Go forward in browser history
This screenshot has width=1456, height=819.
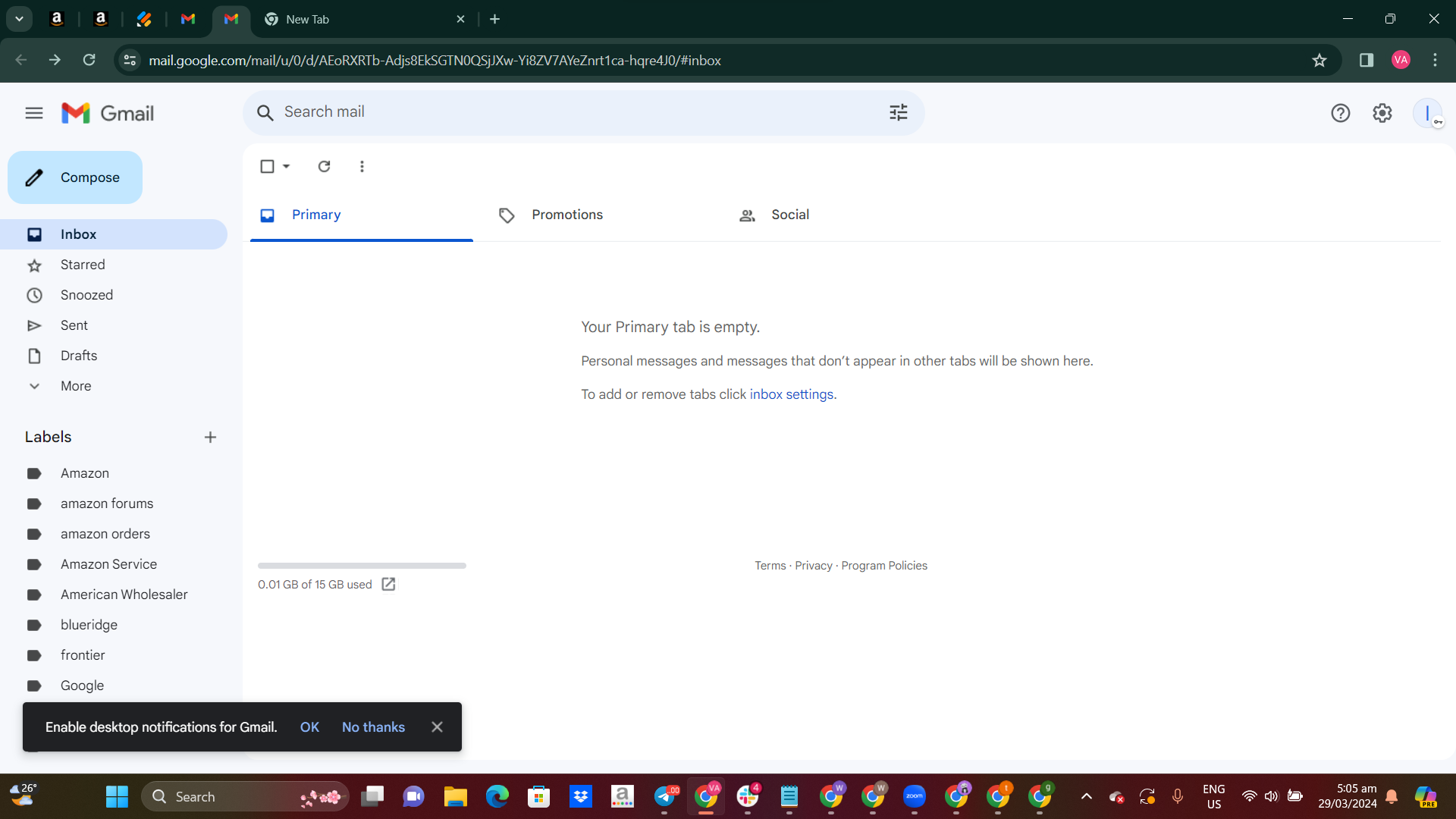[55, 60]
